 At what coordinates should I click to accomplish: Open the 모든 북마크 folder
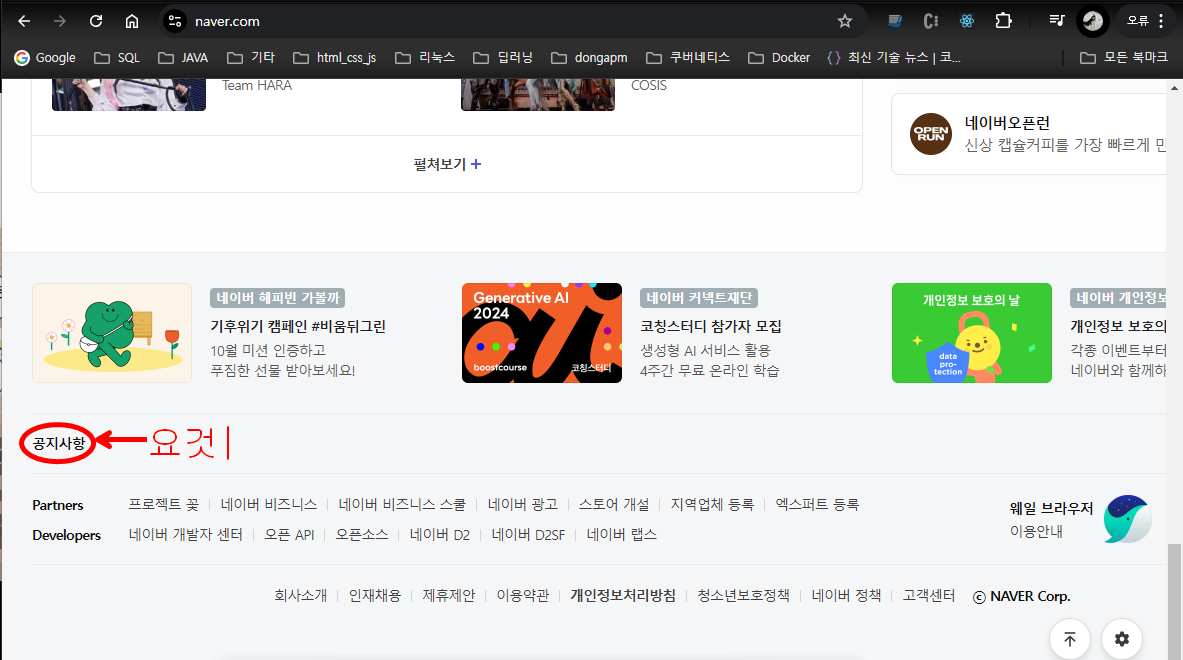pyautogui.click(x=1124, y=57)
